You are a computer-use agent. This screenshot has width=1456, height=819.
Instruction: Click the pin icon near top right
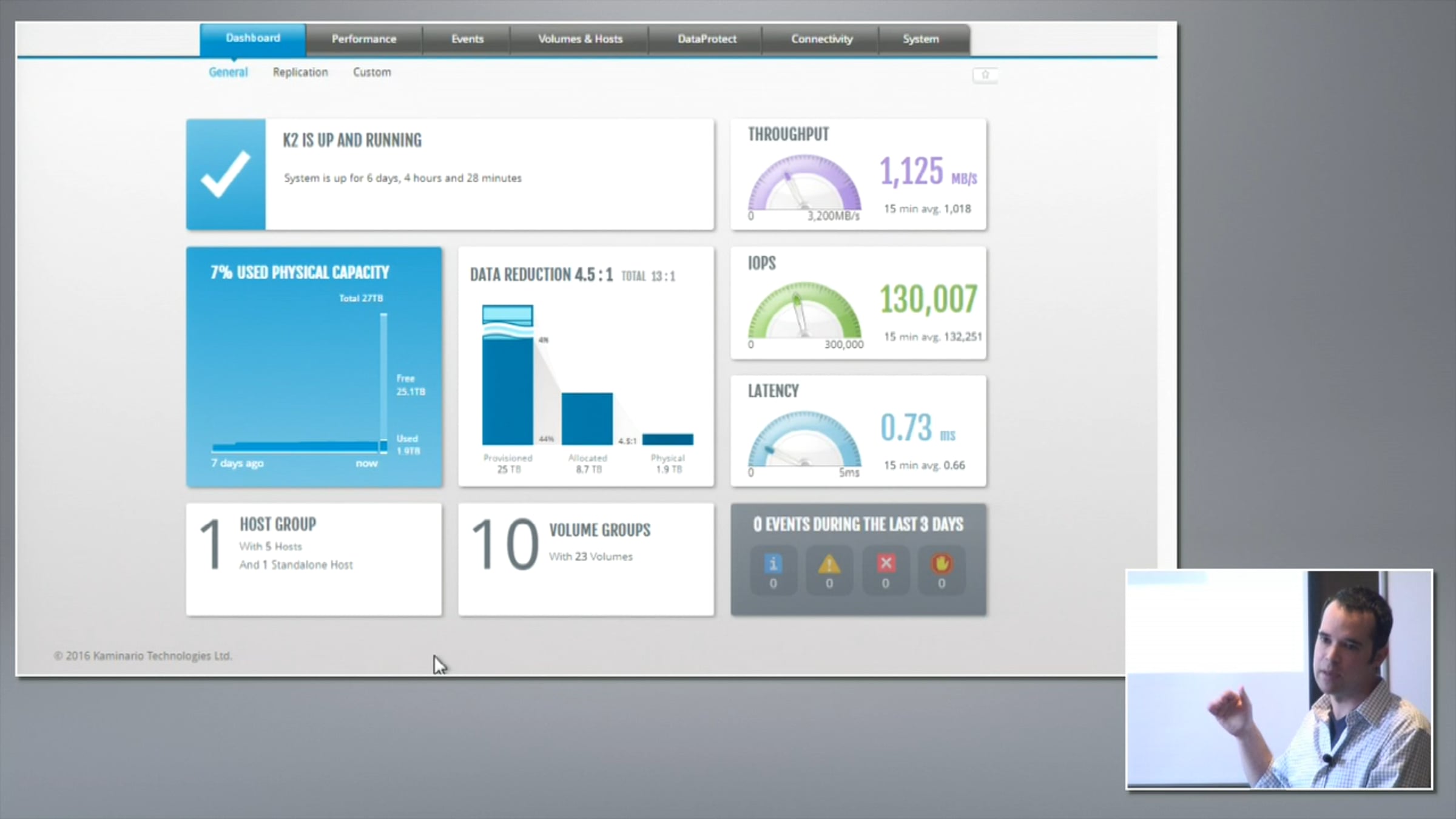click(x=985, y=75)
